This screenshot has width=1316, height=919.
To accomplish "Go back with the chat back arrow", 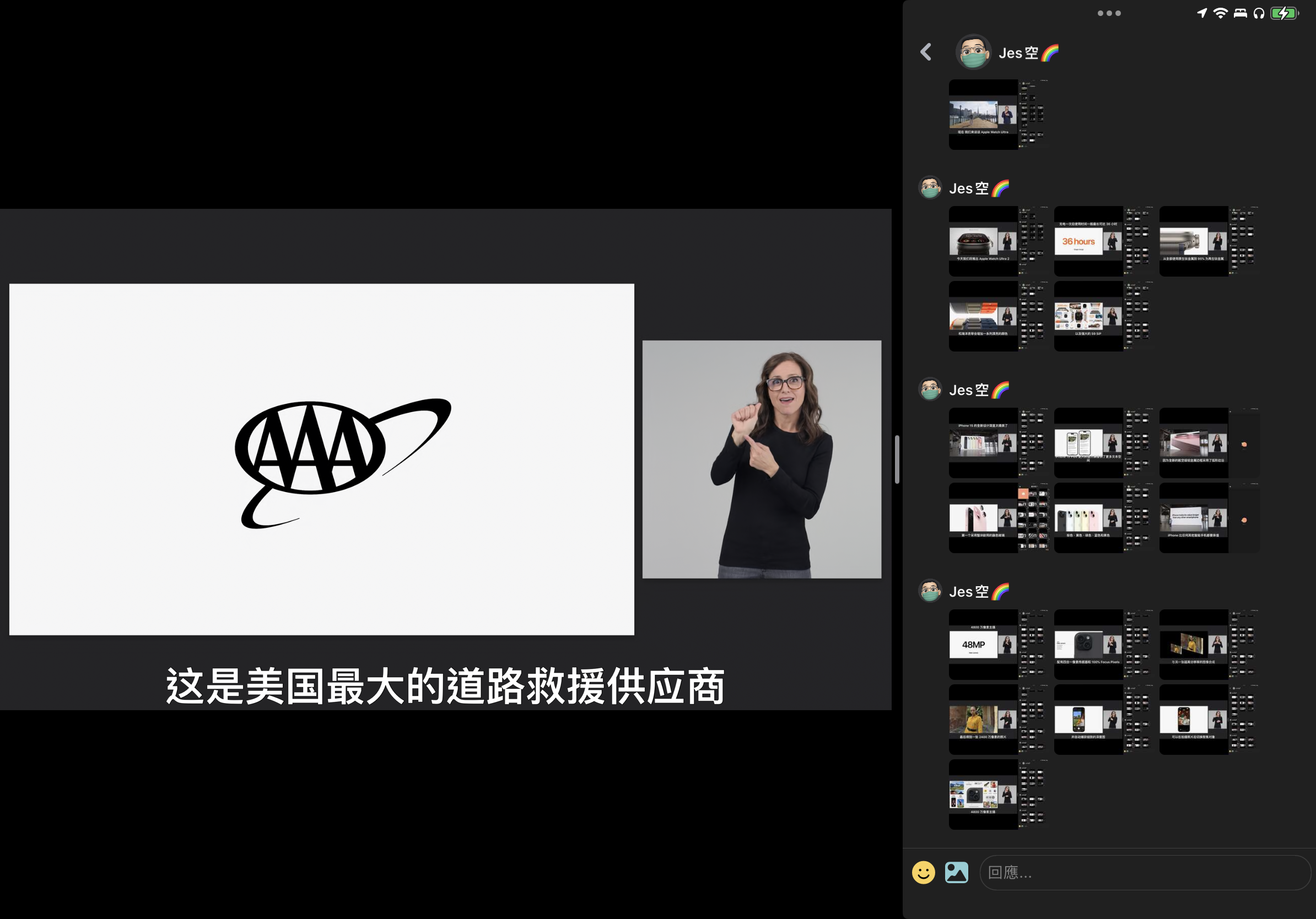I will click(926, 52).
